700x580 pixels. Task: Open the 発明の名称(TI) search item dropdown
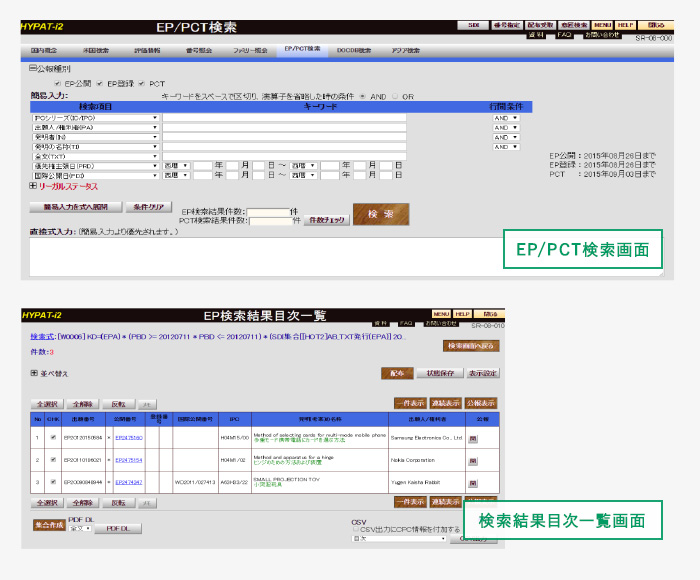(96, 147)
